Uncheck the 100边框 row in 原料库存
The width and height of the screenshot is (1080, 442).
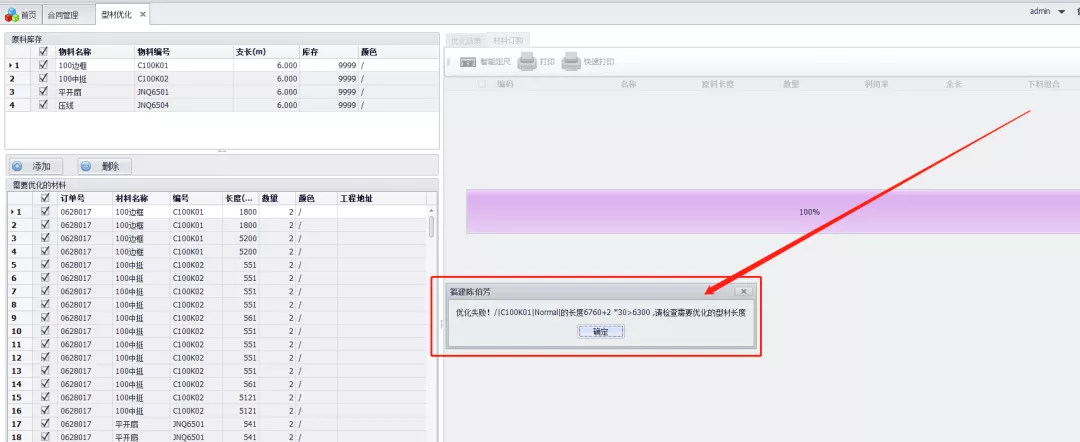(43, 65)
